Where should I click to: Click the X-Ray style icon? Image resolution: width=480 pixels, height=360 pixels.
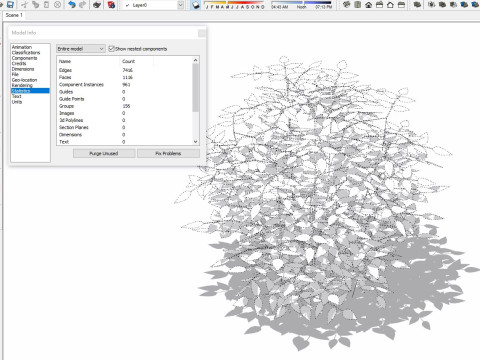(417, 5)
